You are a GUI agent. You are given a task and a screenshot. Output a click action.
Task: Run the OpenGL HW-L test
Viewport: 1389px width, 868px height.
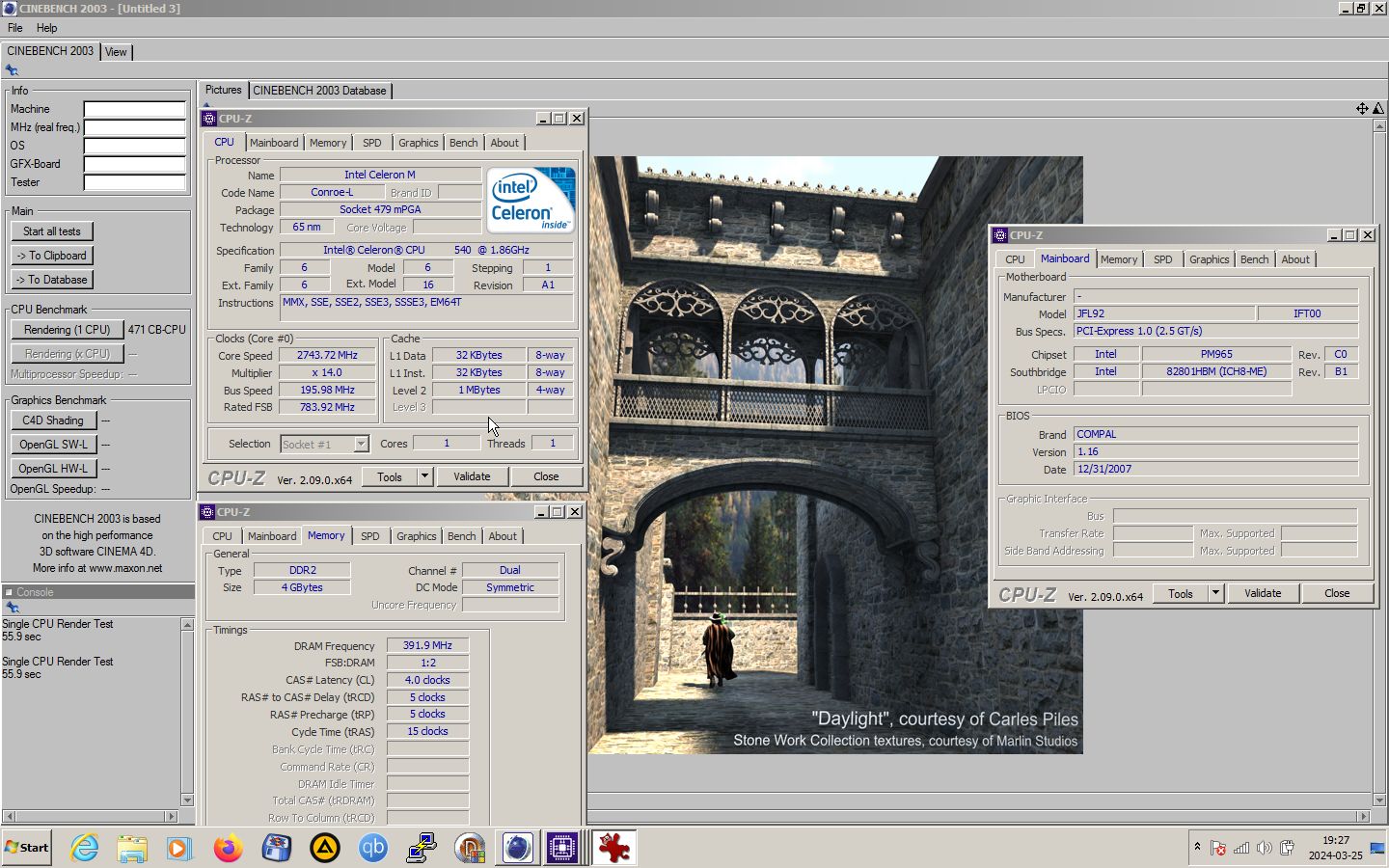click(53, 469)
